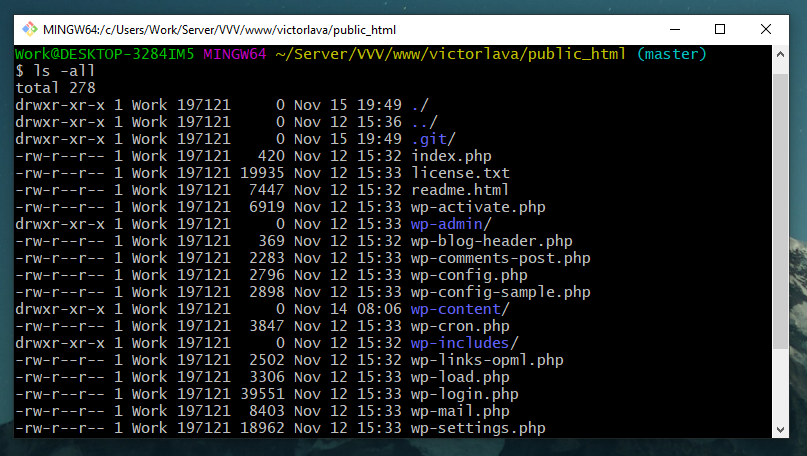
Task: Click the scrollbar up arrow
Action: coord(780,54)
